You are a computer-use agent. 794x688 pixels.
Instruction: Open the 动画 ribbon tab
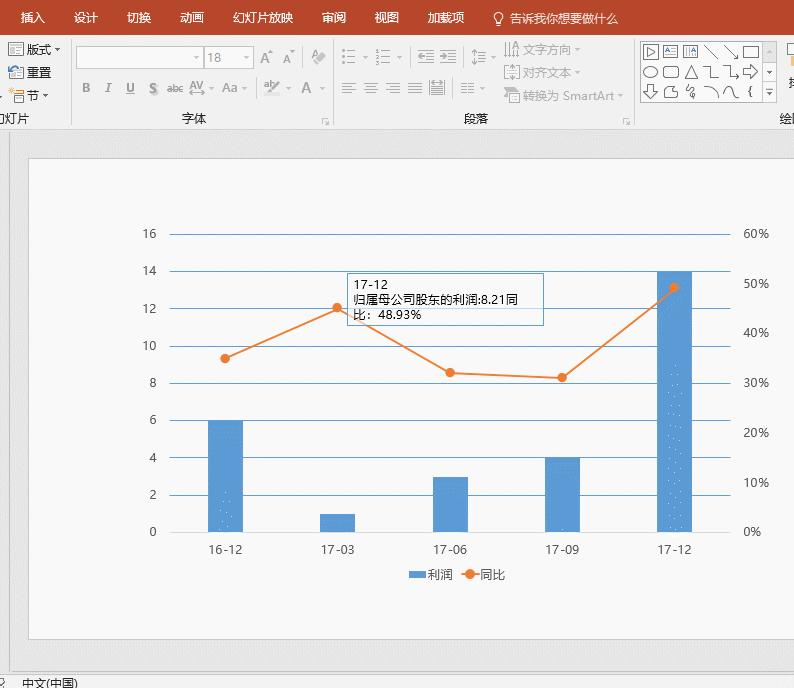coord(192,18)
